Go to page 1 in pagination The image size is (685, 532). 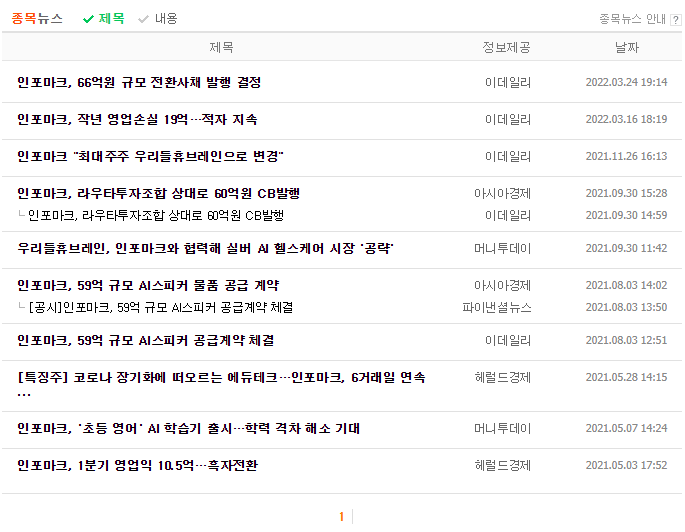[x=342, y=517]
